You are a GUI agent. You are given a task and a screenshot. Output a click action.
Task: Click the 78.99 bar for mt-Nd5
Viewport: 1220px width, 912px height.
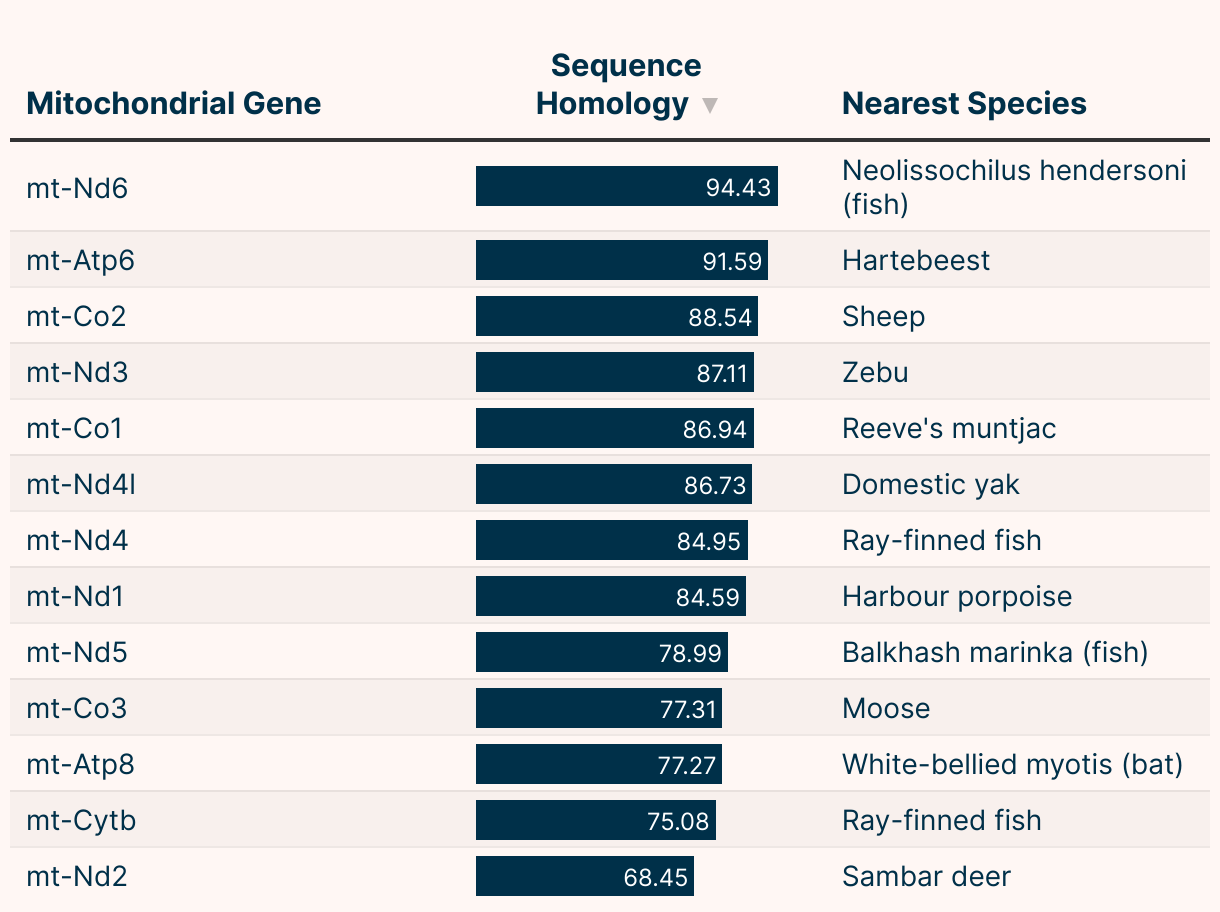click(x=601, y=653)
